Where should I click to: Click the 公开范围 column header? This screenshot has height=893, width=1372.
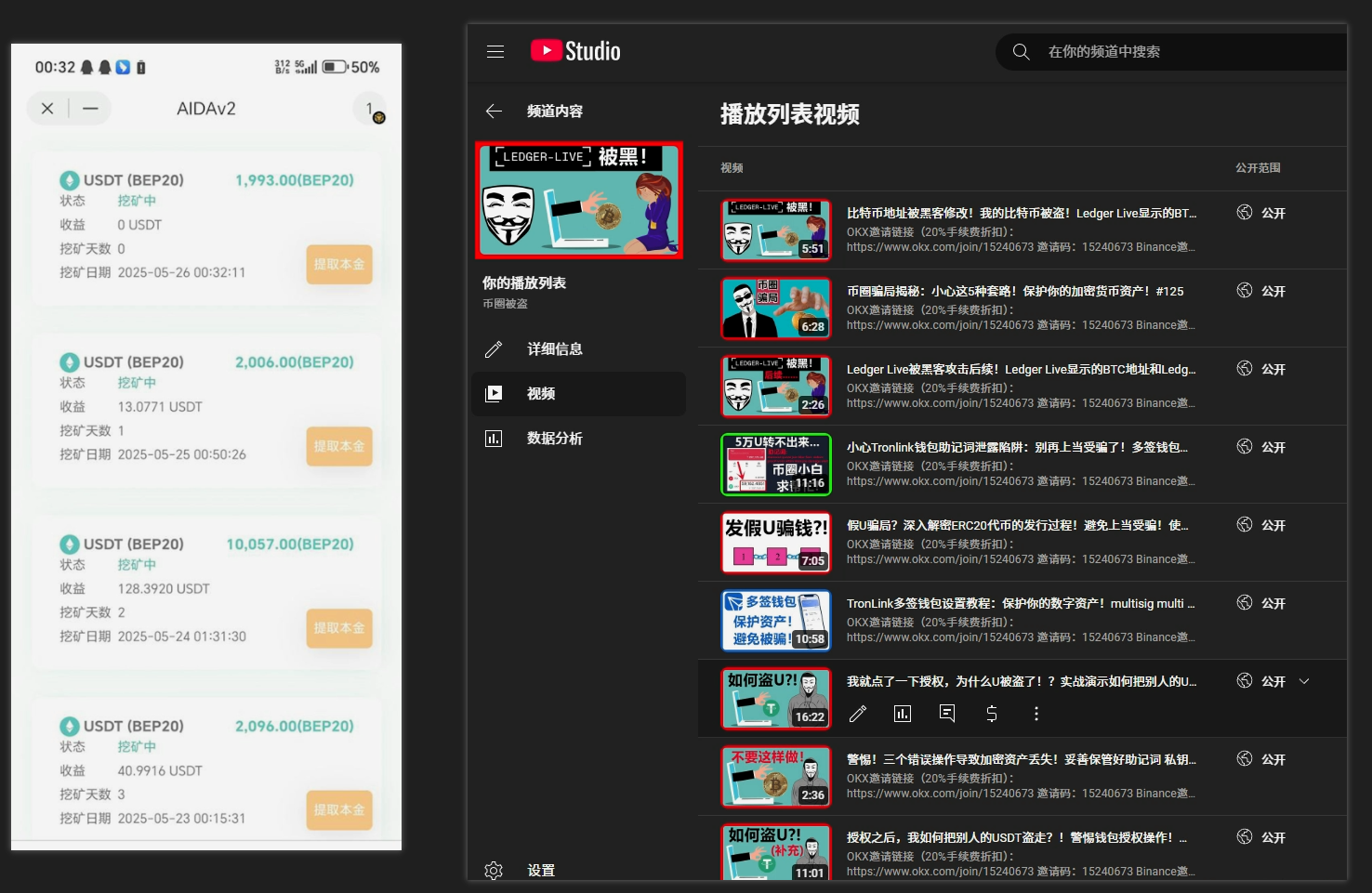pyautogui.click(x=1258, y=168)
